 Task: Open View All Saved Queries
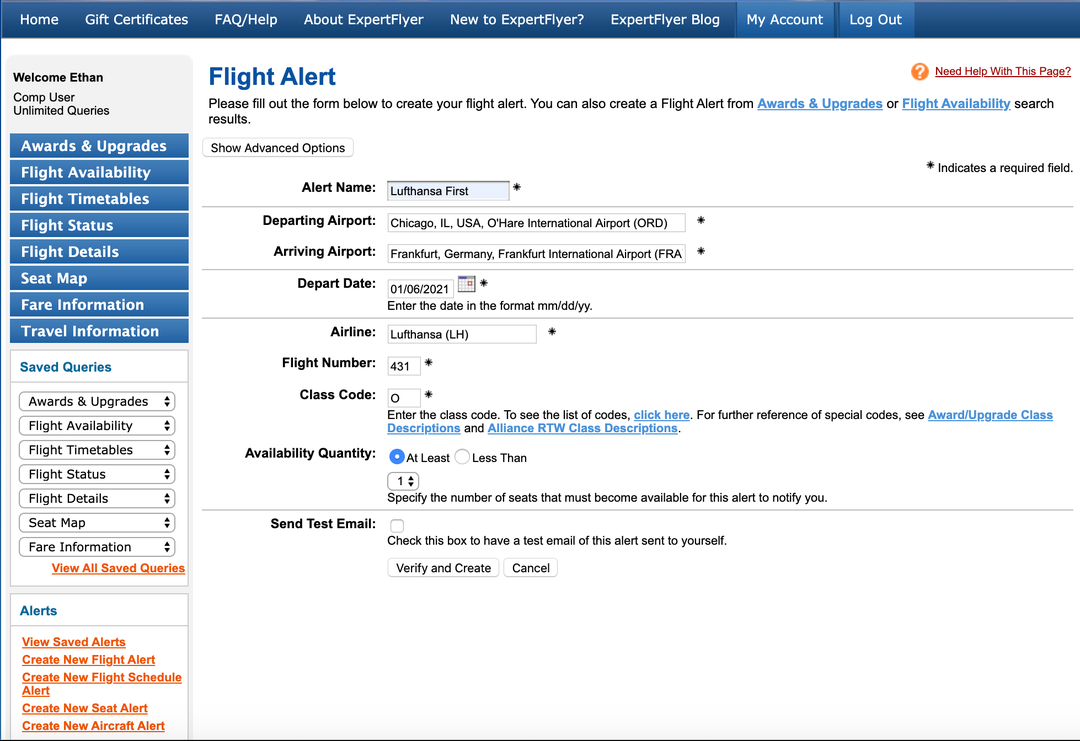tap(118, 567)
